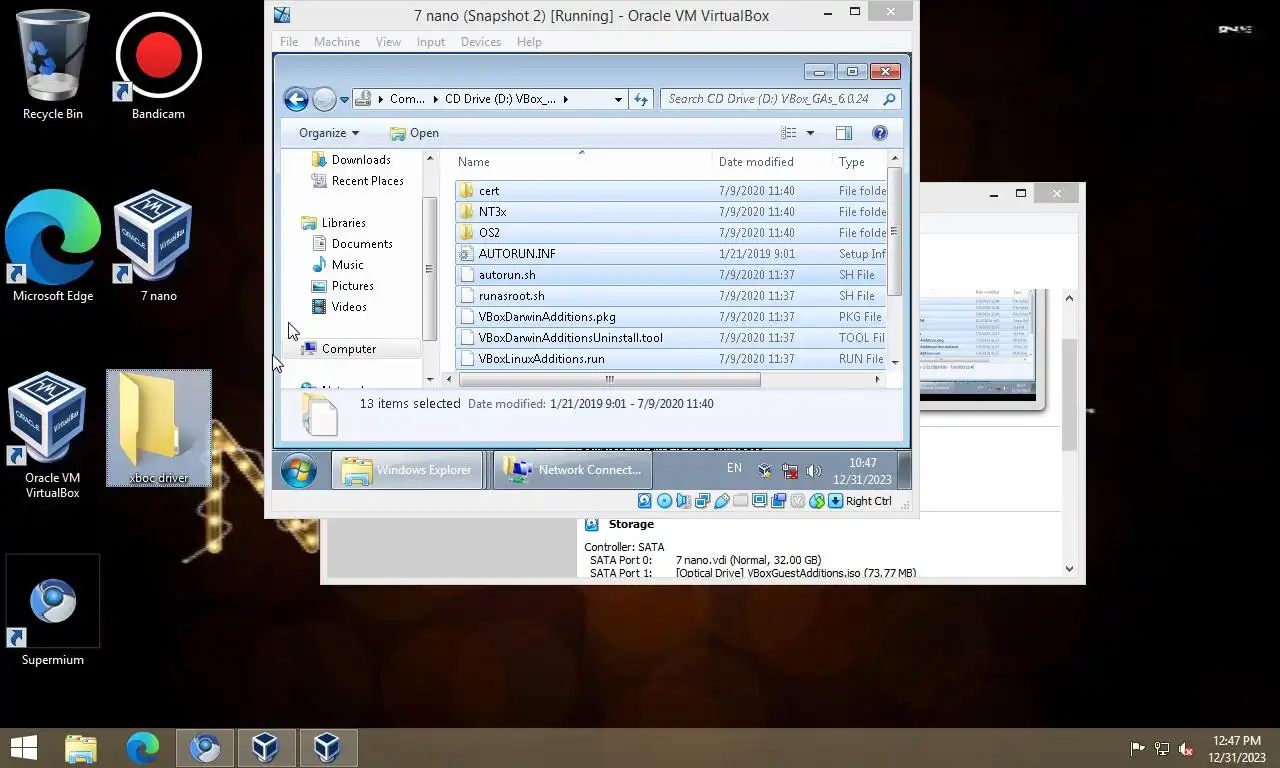Screen dimensions: 1280x768
Task: Select the AUTORUN.INF file
Action: coord(670,254)
